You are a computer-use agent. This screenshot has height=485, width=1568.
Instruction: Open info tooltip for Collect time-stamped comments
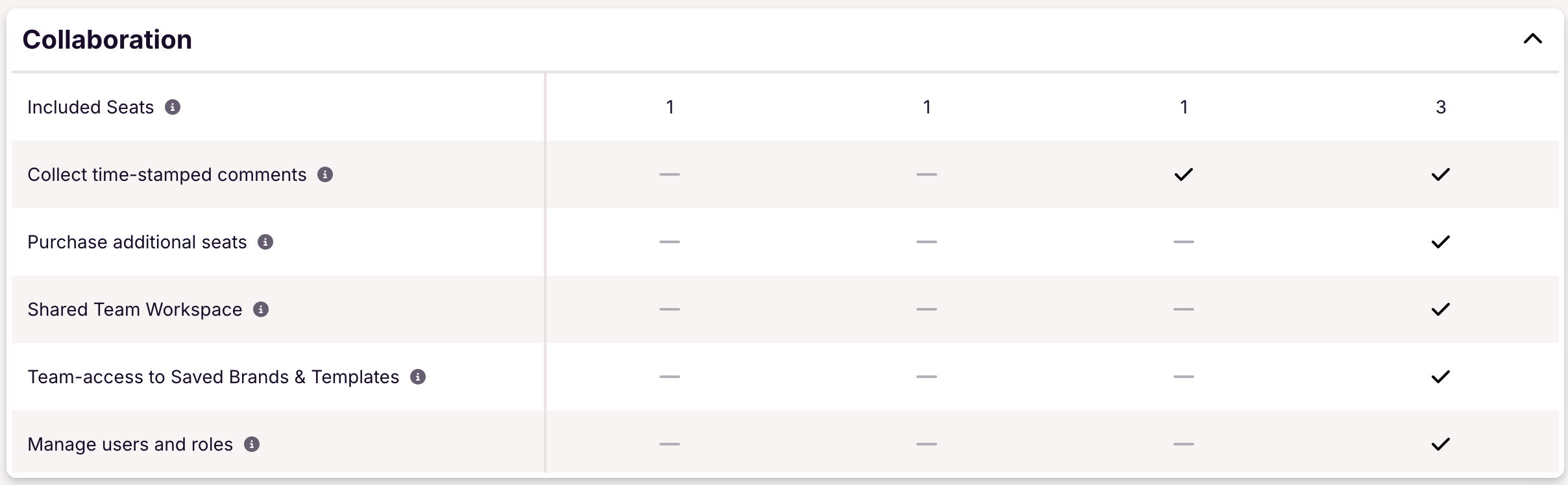click(325, 174)
